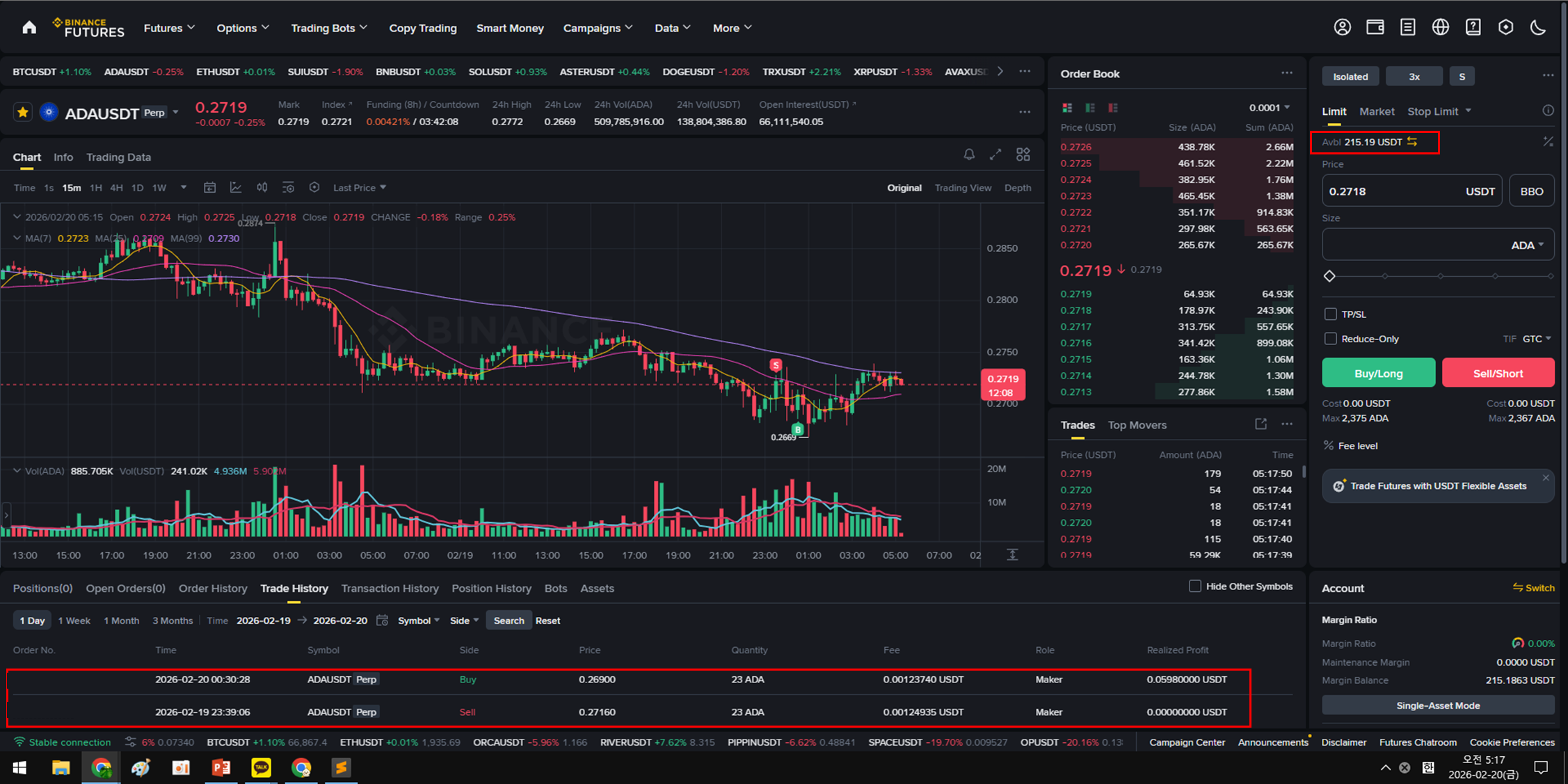1568x784 pixels.
Task: Check the Reduce-Only option
Action: (1330, 339)
